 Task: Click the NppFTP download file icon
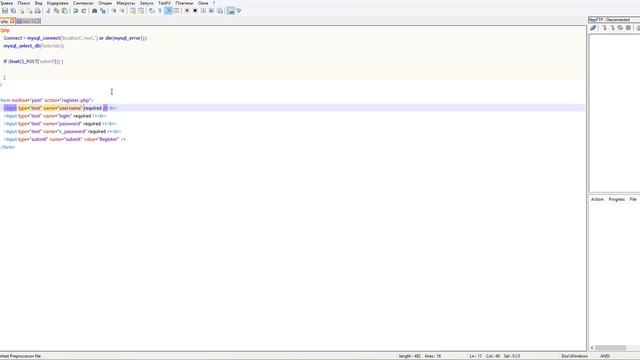(x=604, y=28)
